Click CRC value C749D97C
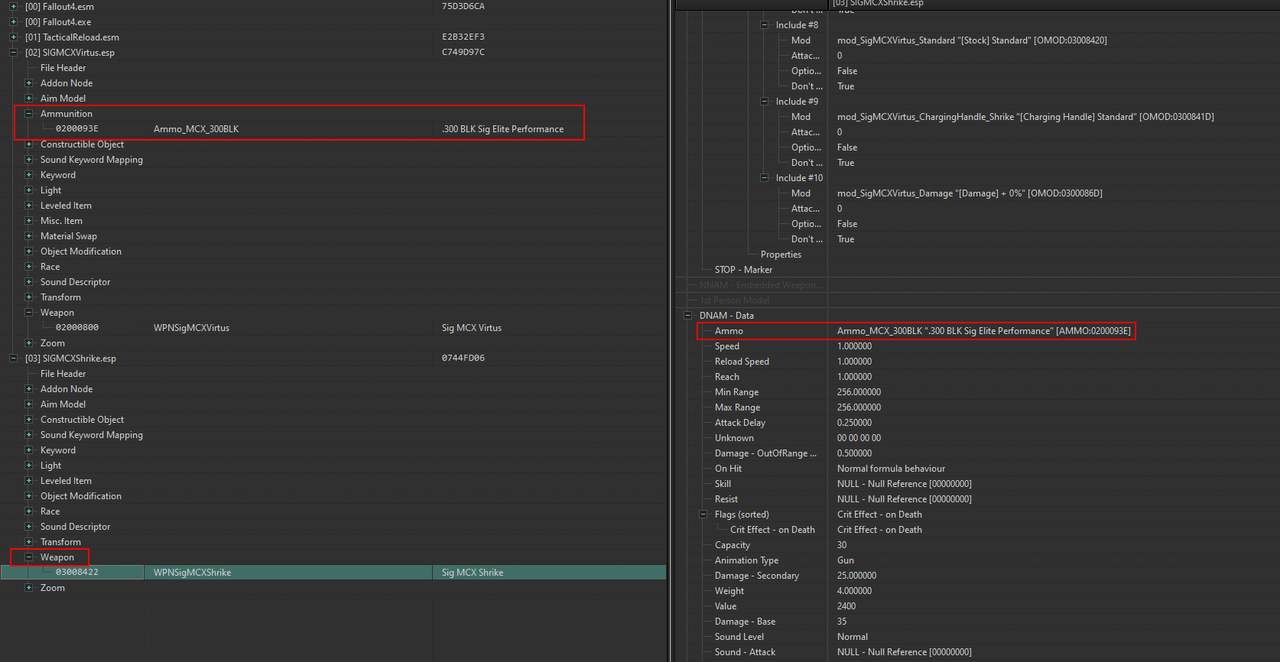The height and width of the screenshot is (662, 1280). click(x=463, y=52)
